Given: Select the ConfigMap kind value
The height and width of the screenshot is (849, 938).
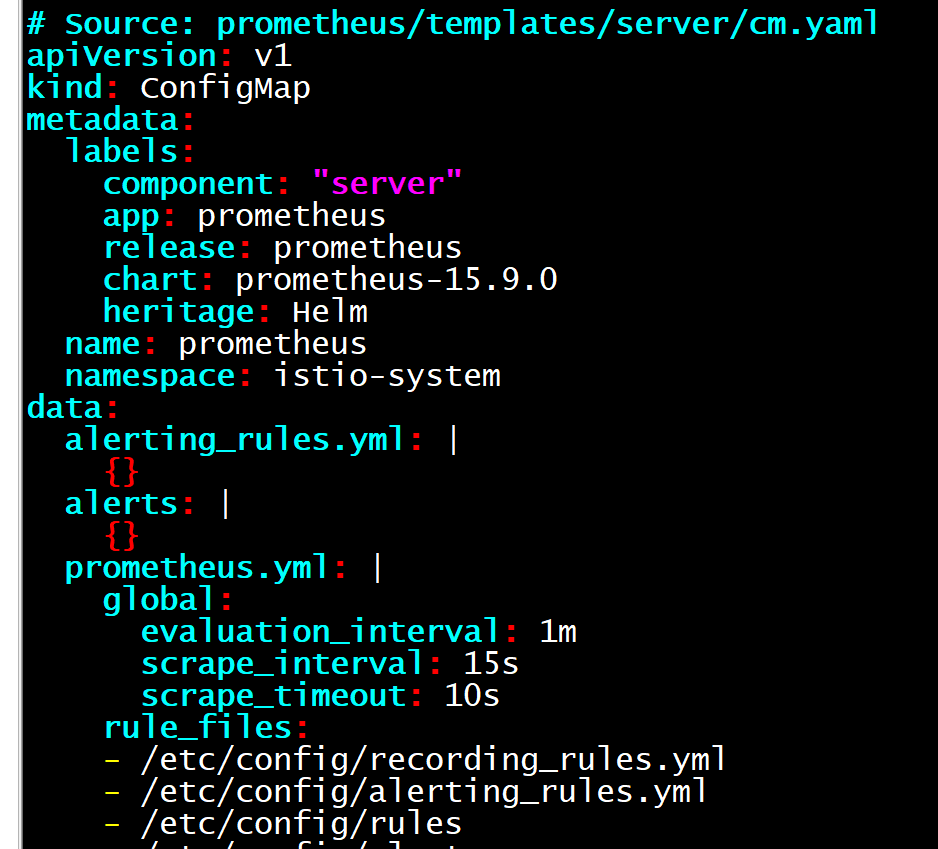Looking at the screenshot, I should click(226, 89).
